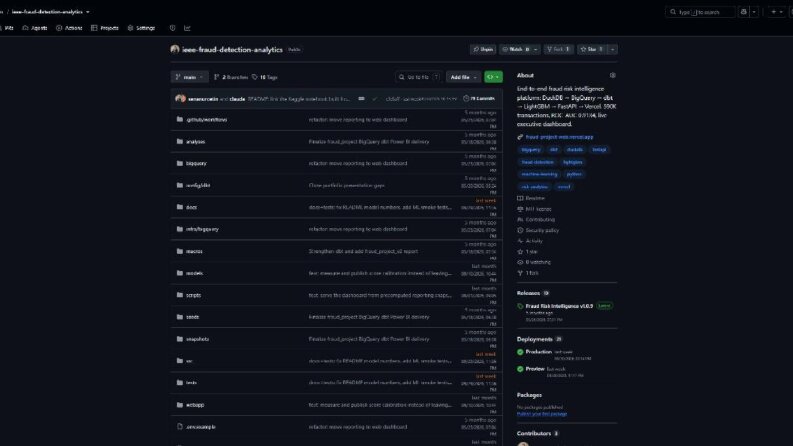View the 1 fork link in About
This screenshot has height=446, width=793.
click(528, 273)
